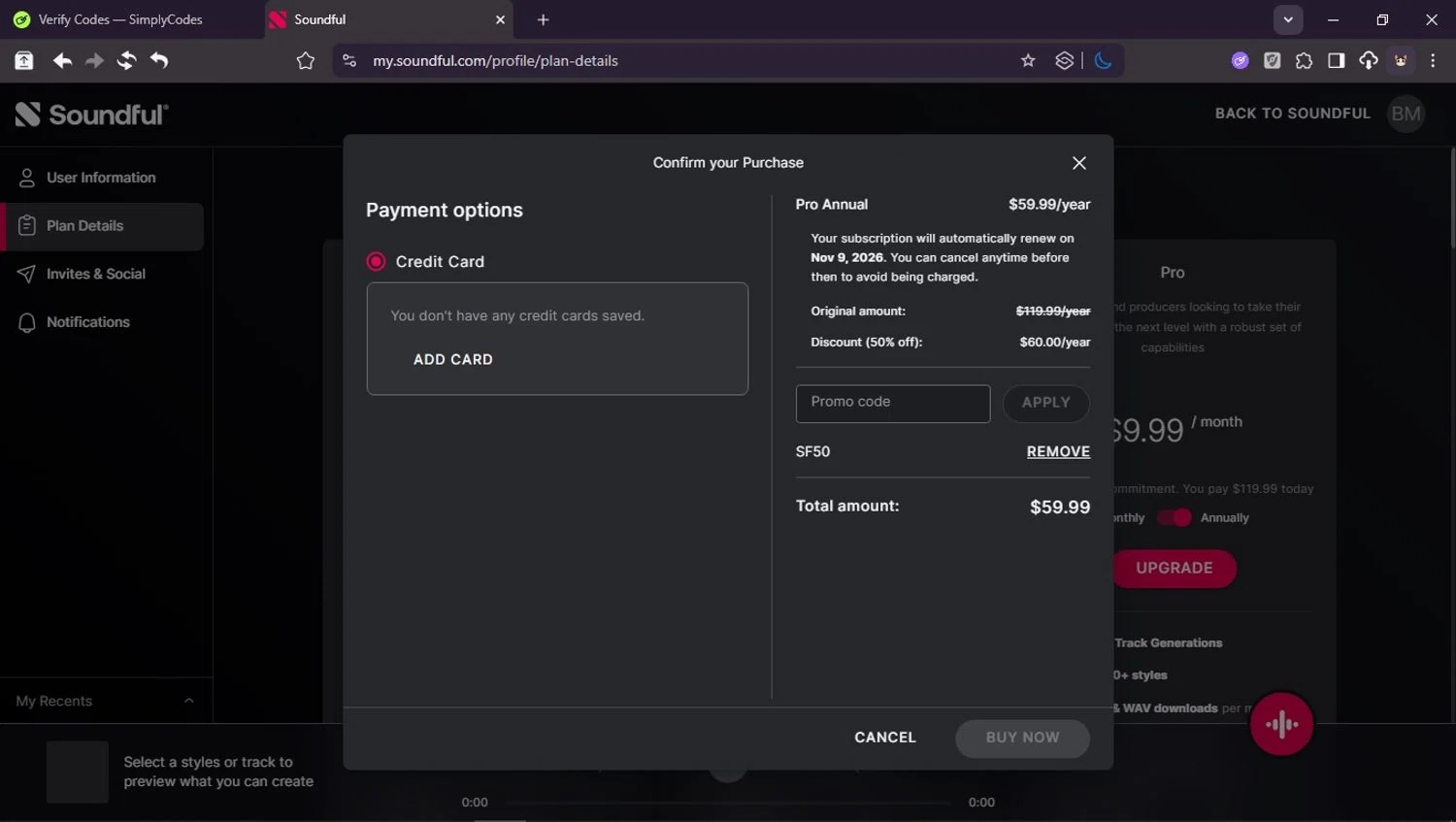Toggle the dark mode moon icon
1456x822 pixels.
(1103, 61)
